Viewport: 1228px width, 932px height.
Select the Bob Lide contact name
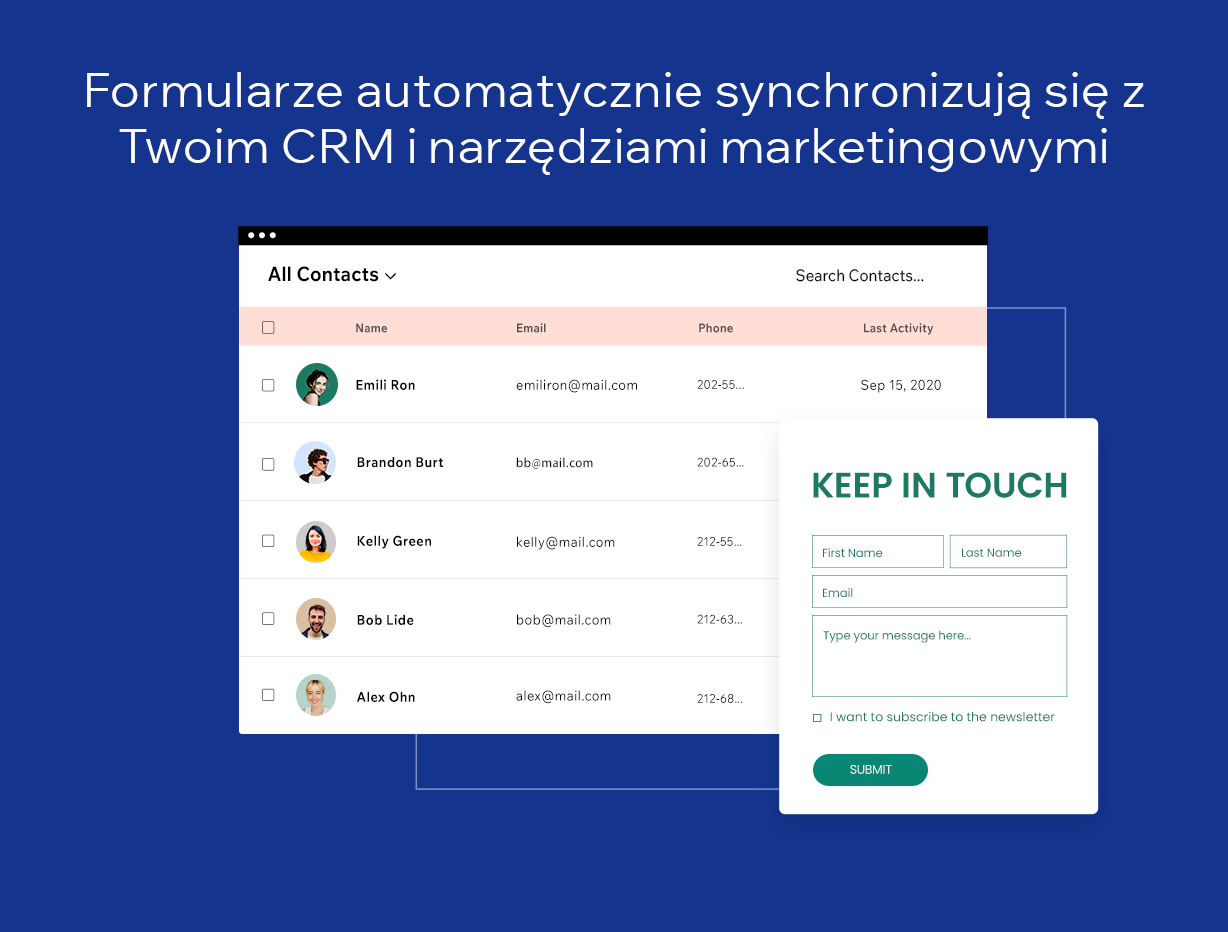385,620
